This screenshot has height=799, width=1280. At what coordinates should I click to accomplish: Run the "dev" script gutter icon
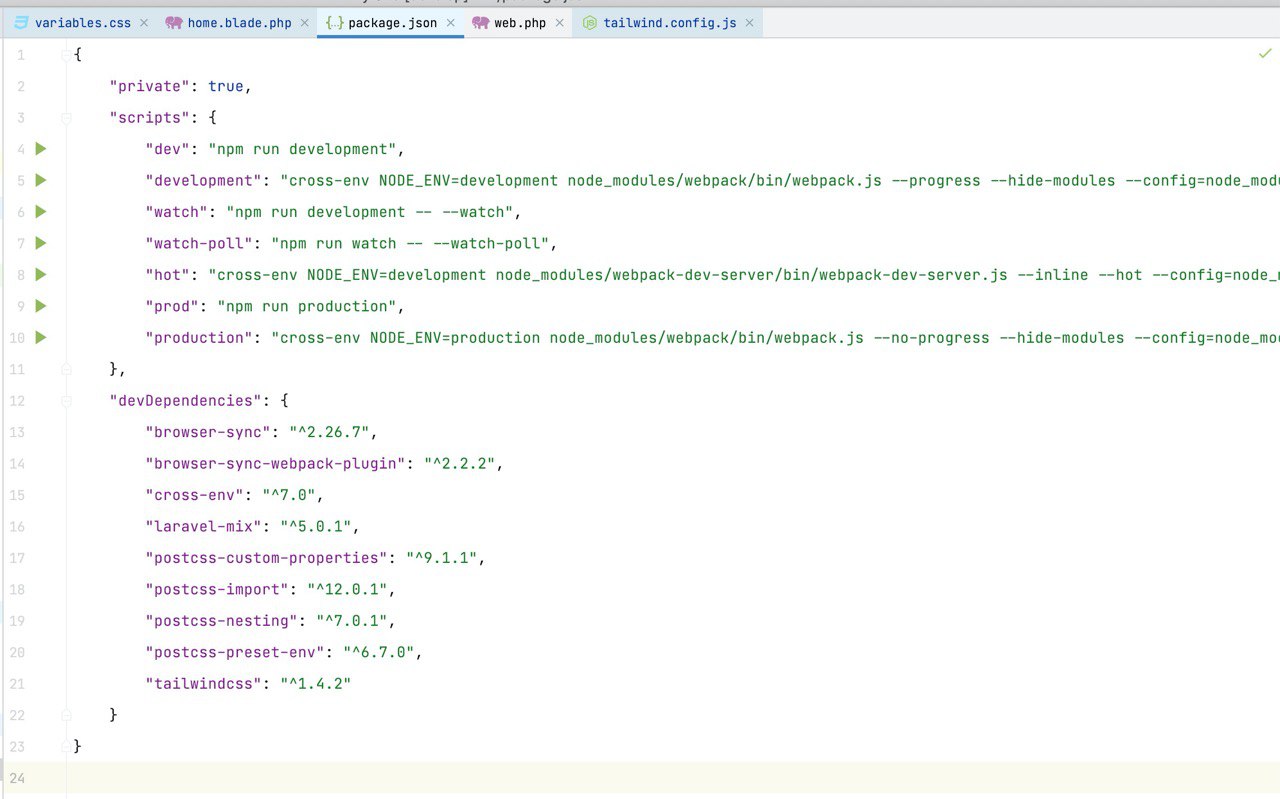click(x=41, y=149)
